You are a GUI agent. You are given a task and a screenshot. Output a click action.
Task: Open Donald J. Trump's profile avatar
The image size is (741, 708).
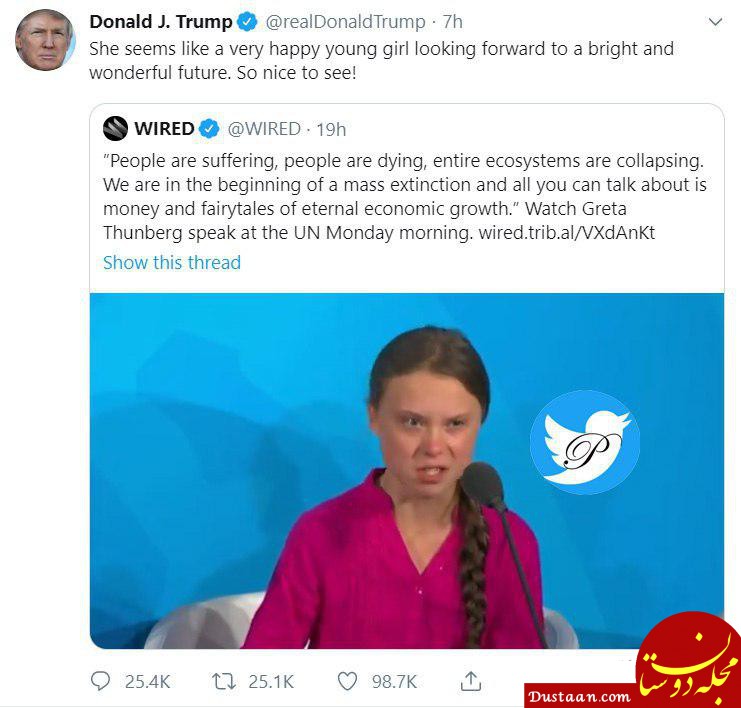tap(45, 40)
